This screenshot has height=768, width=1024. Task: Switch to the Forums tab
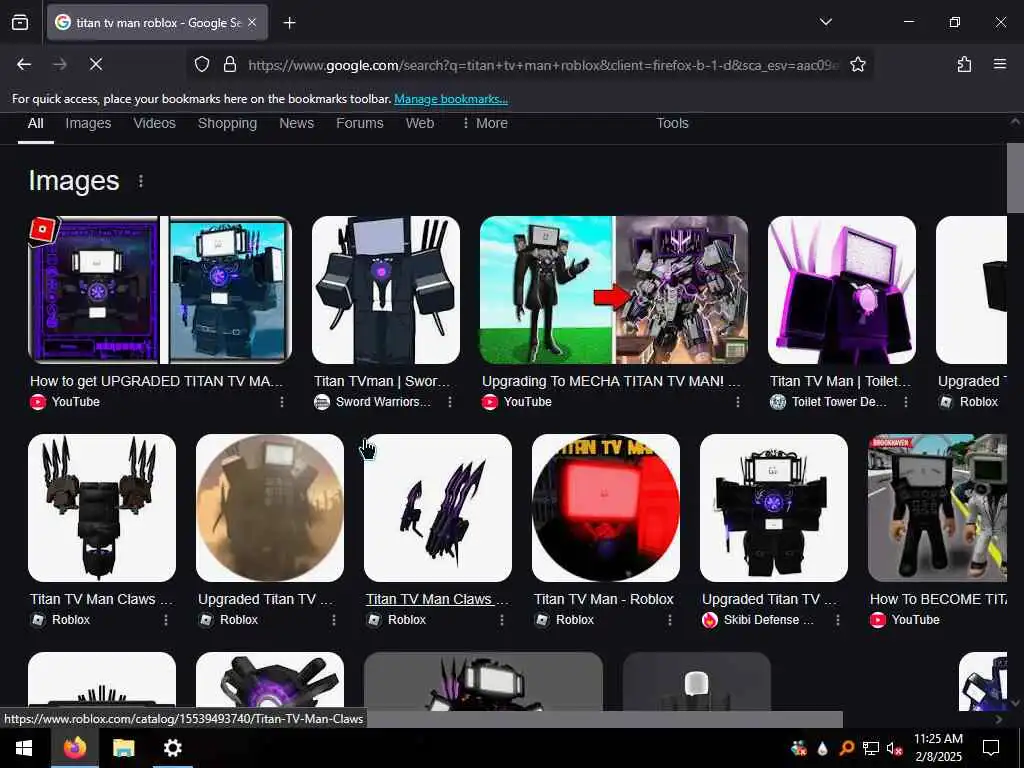[x=360, y=123]
